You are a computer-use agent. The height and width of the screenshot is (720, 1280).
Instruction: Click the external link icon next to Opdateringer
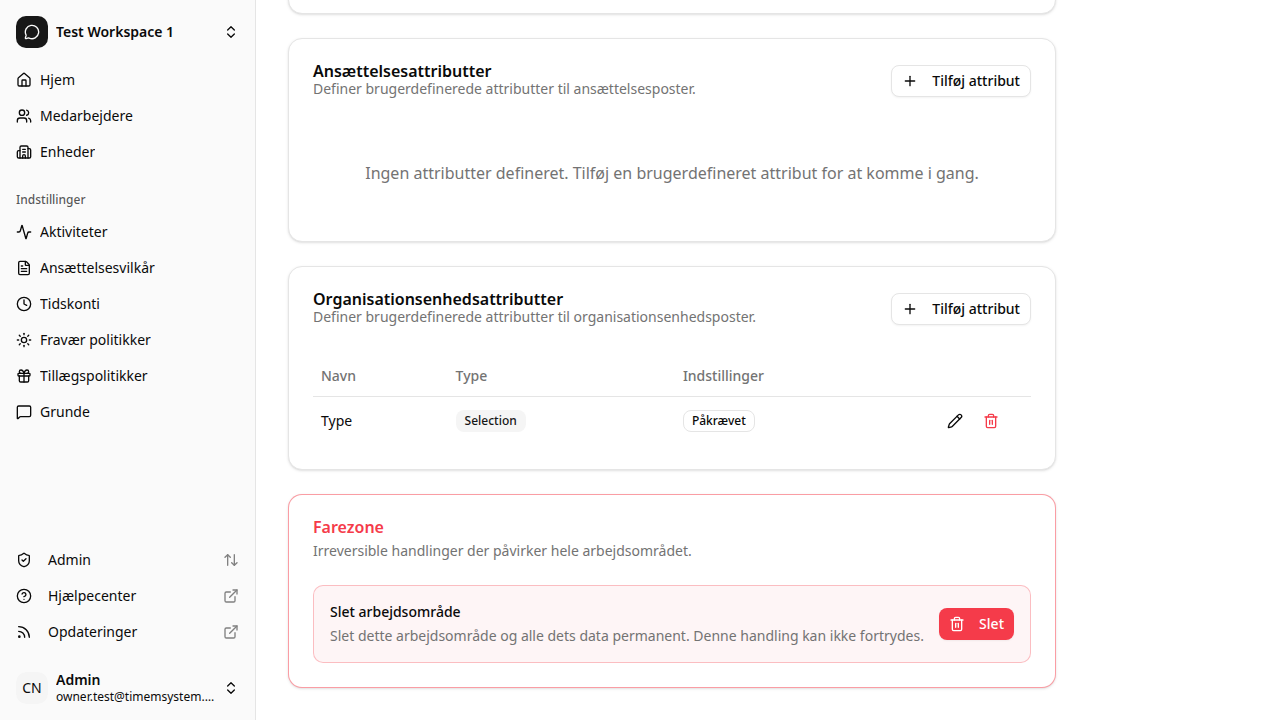230,631
